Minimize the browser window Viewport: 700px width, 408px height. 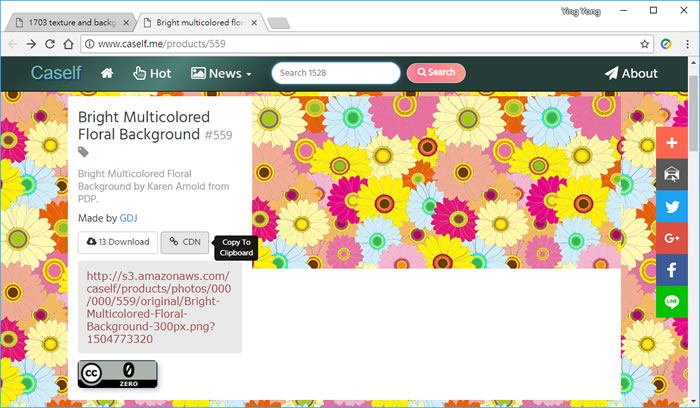coord(624,11)
